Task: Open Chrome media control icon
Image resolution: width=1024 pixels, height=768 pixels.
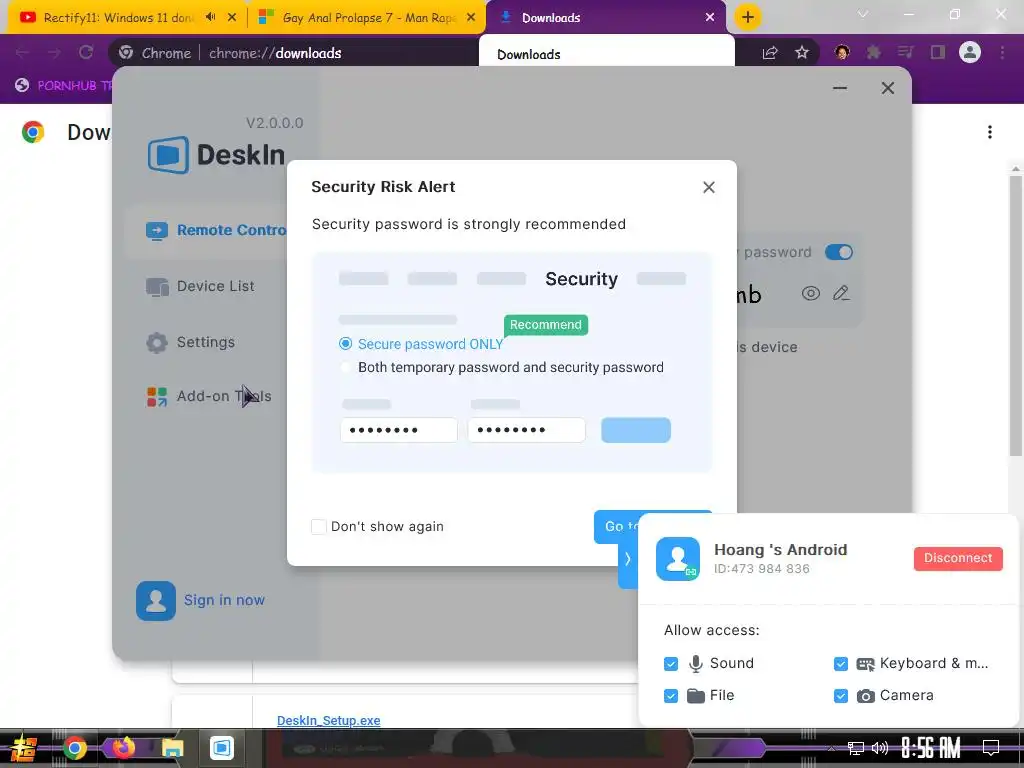Action: point(905,53)
